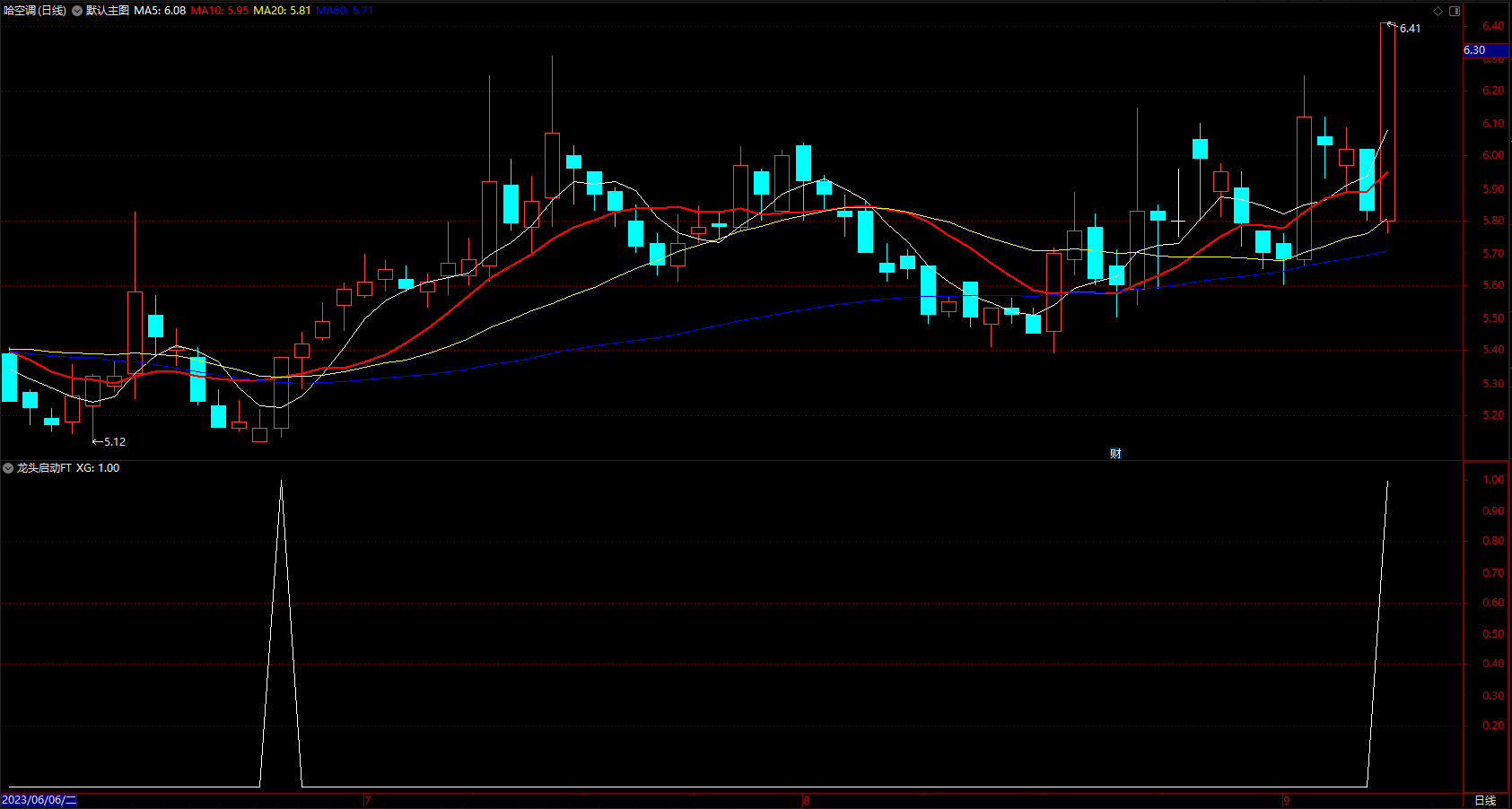
Task: Toggle the side panel icon at top right
Action: coord(1455,11)
